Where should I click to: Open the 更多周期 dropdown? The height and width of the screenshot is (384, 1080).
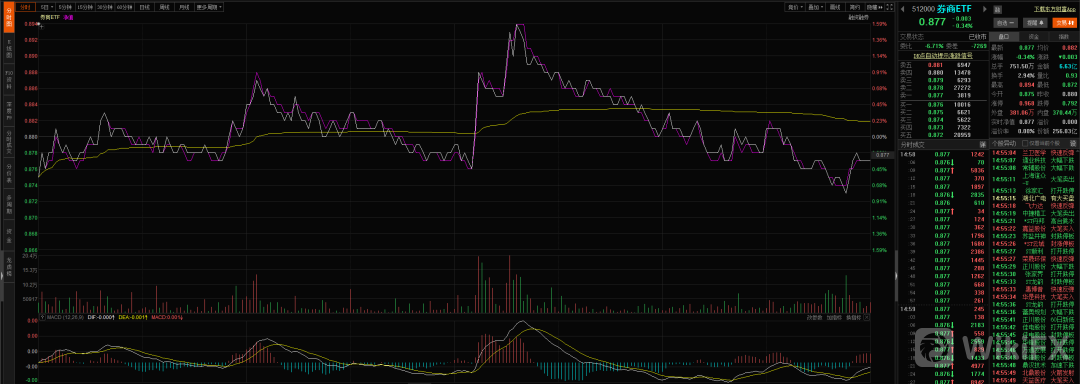click(207, 6)
